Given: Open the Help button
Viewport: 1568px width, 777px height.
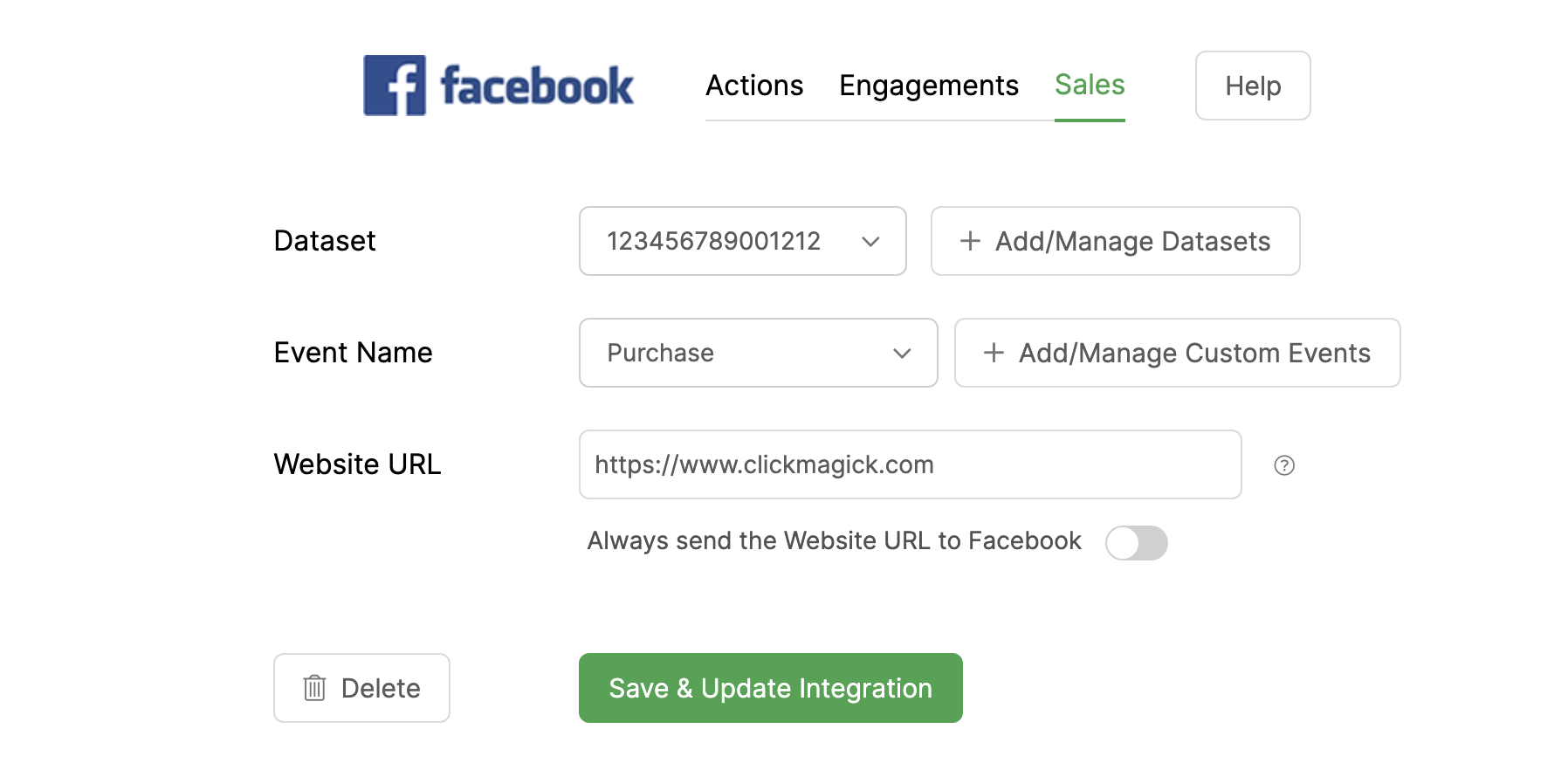Looking at the screenshot, I should click(x=1252, y=86).
